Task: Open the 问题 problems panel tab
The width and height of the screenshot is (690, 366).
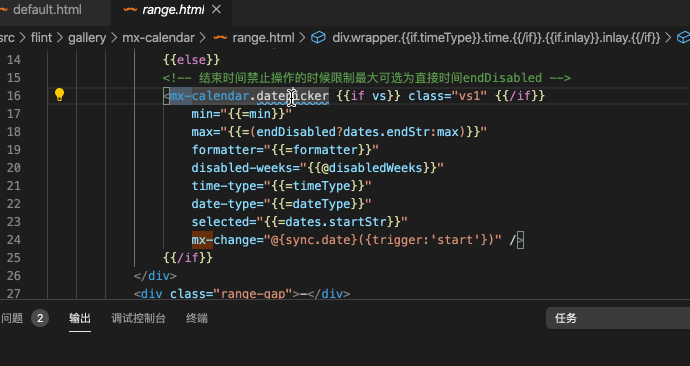Action: tap(12, 318)
